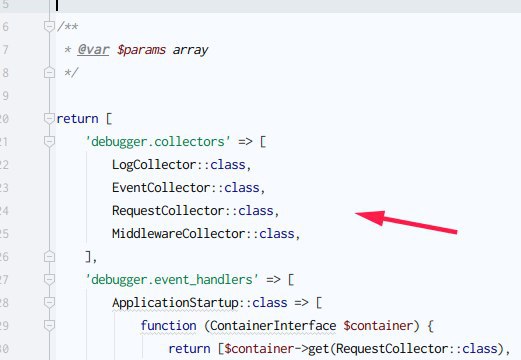Click LogCollector class reference

pos(154,165)
